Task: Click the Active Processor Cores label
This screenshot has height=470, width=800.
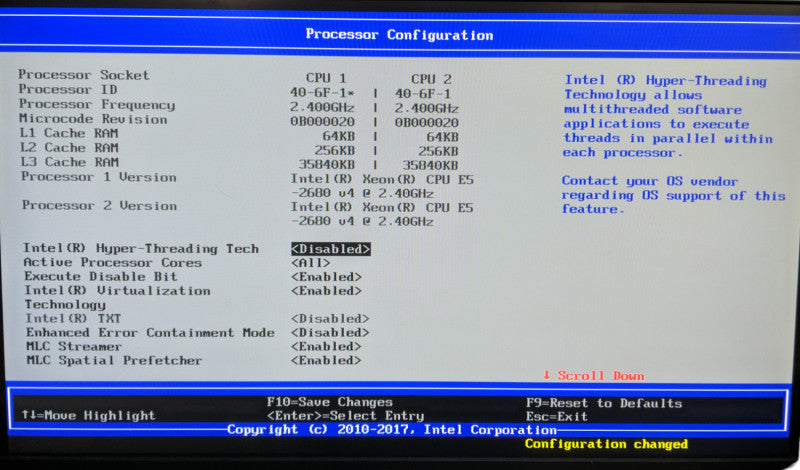Action: coord(113,263)
